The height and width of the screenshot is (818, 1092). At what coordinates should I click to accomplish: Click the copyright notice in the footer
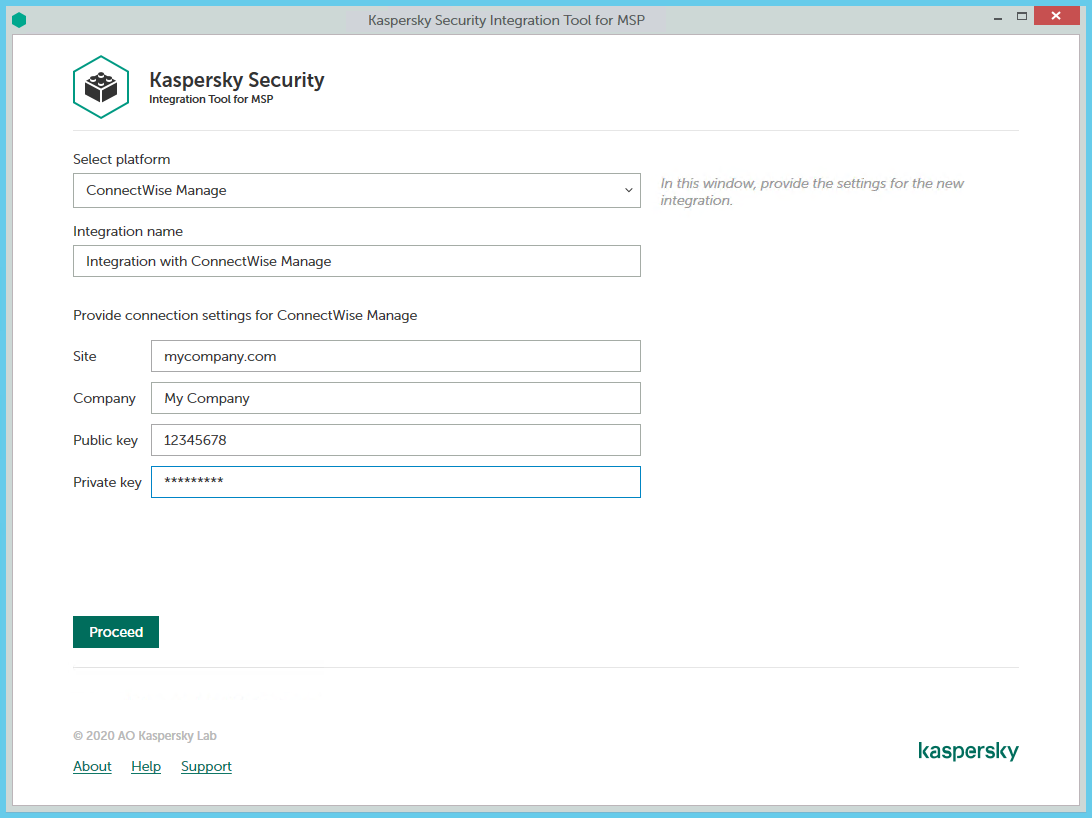tap(144, 735)
